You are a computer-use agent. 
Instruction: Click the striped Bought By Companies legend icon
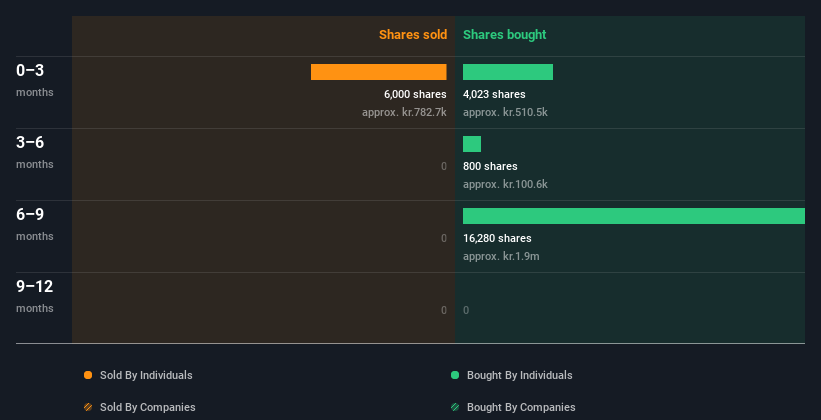[455, 407]
